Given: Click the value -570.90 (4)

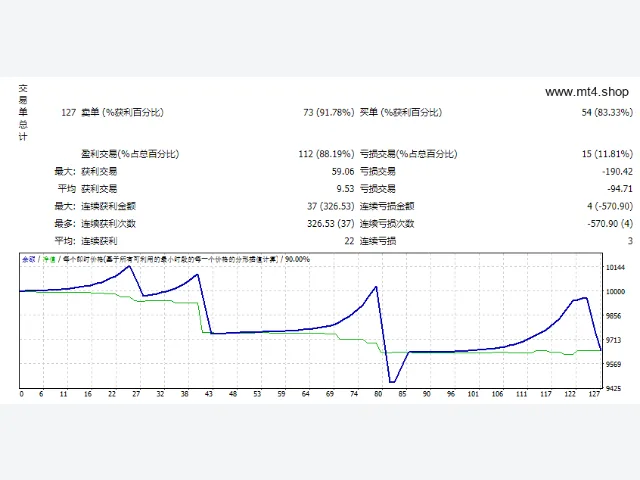Looking at the screenshot, I should point(610,224).
